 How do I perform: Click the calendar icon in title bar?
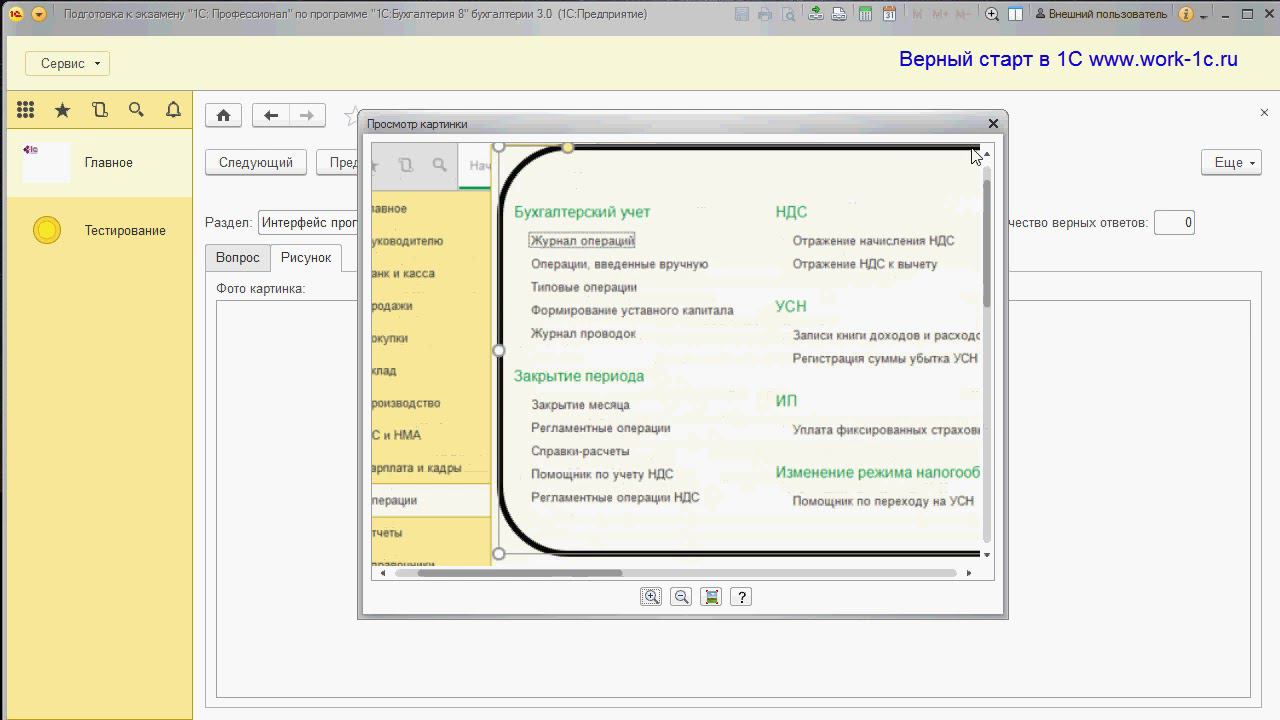pos(888,14)
